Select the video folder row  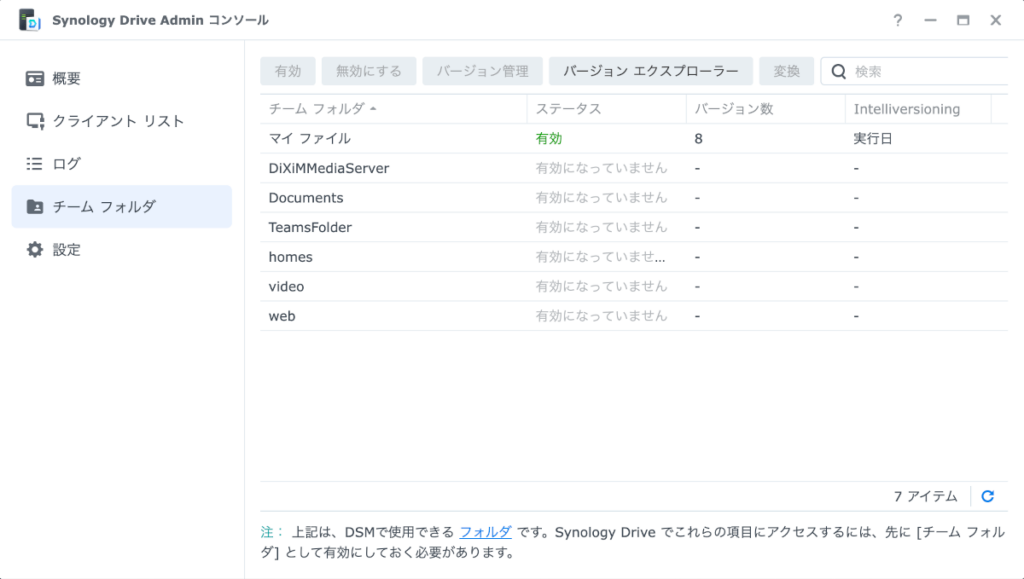click(x=634, y=287)
